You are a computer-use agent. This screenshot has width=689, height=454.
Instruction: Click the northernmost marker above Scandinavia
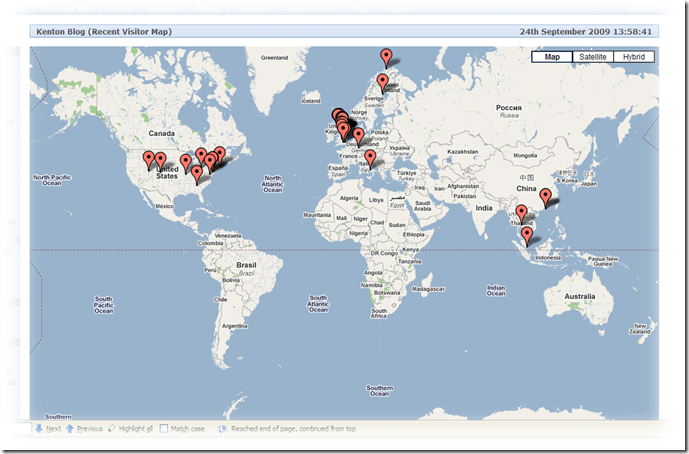386,58
